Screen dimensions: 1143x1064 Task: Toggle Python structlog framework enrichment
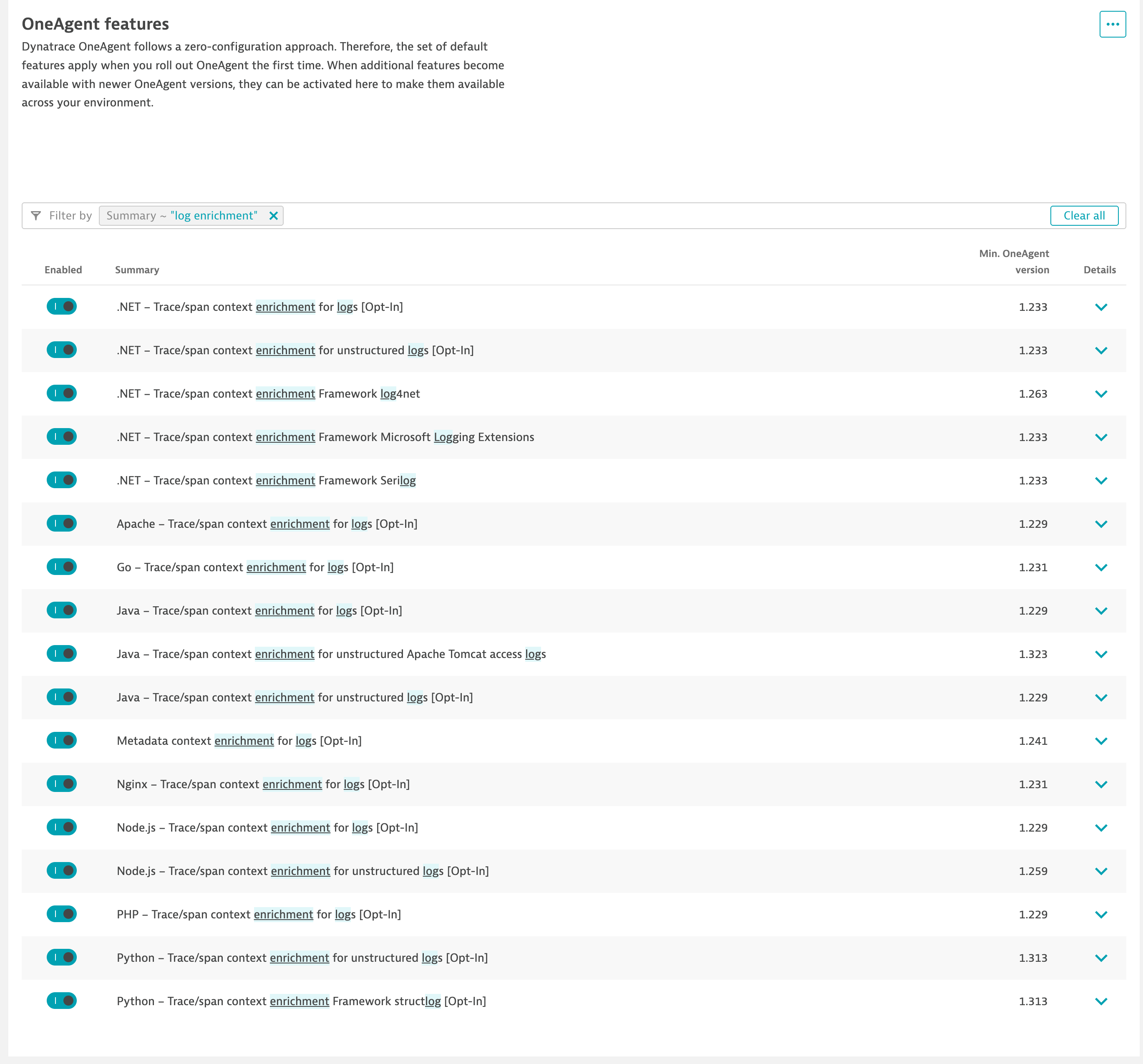tap(61, 1001)
